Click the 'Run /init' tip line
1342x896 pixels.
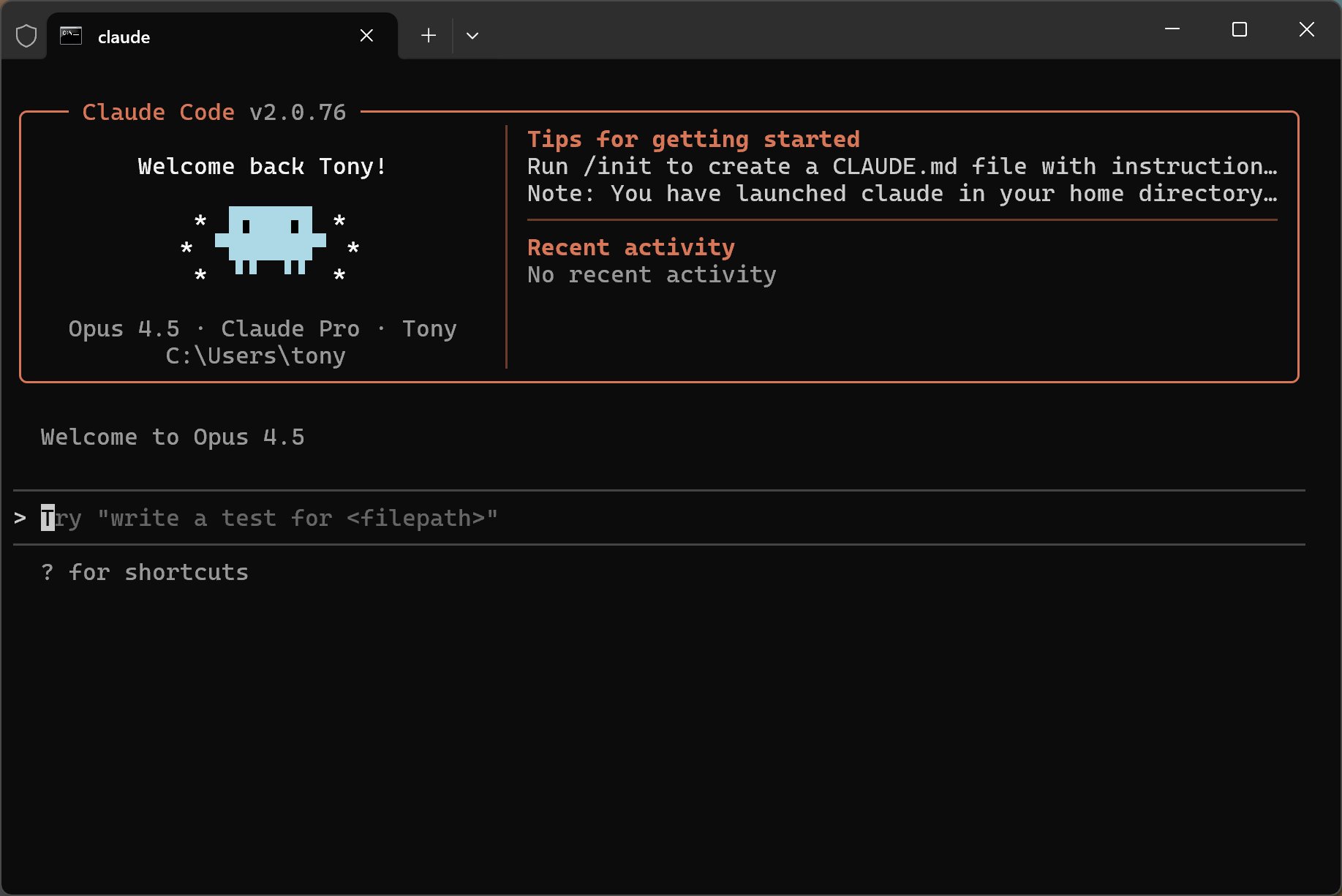click(901, 166)
